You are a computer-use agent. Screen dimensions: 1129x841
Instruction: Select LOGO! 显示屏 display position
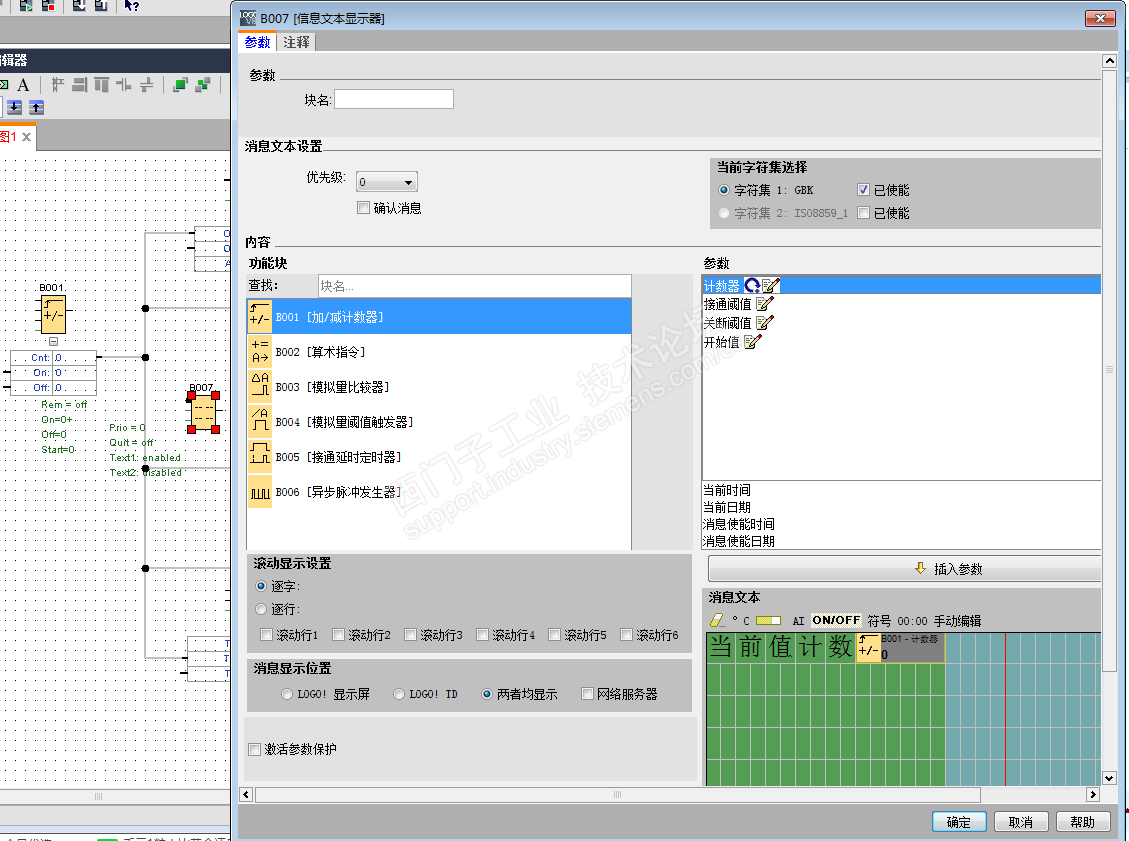point(287,694)
